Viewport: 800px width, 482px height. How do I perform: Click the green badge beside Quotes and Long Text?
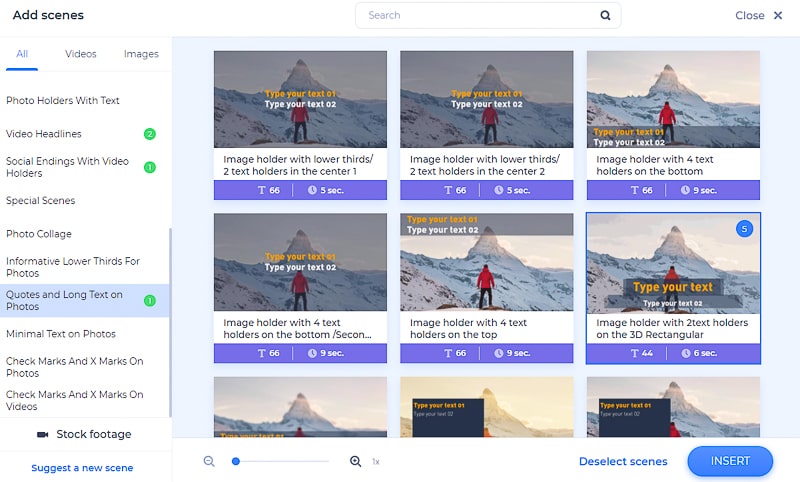pyautogui.click(x=149, y=300)
